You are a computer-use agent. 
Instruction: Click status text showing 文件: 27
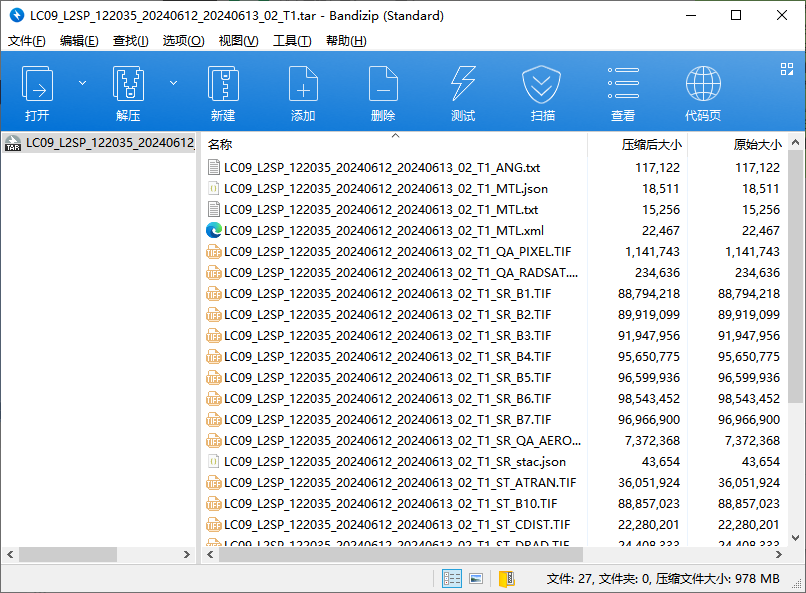pos(569,579)
